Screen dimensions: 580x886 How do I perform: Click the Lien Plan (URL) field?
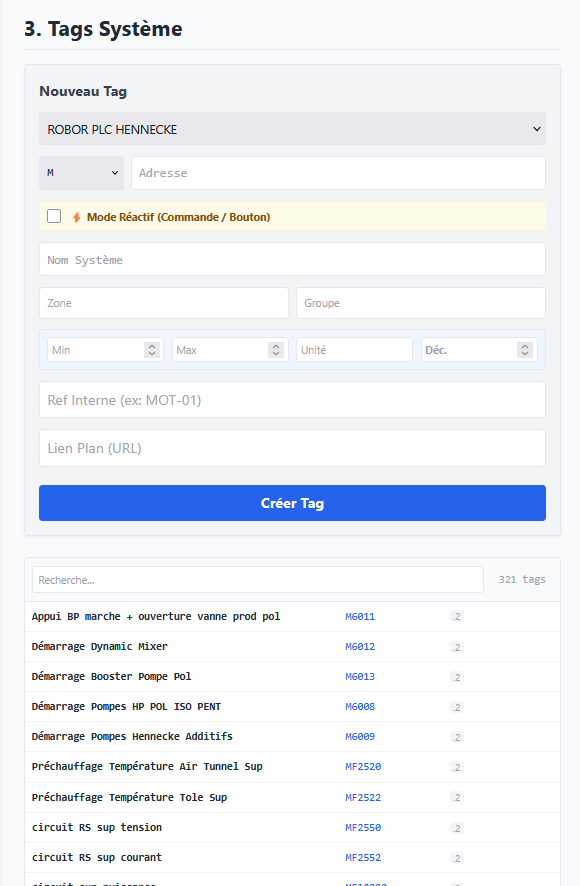(292, 448)
